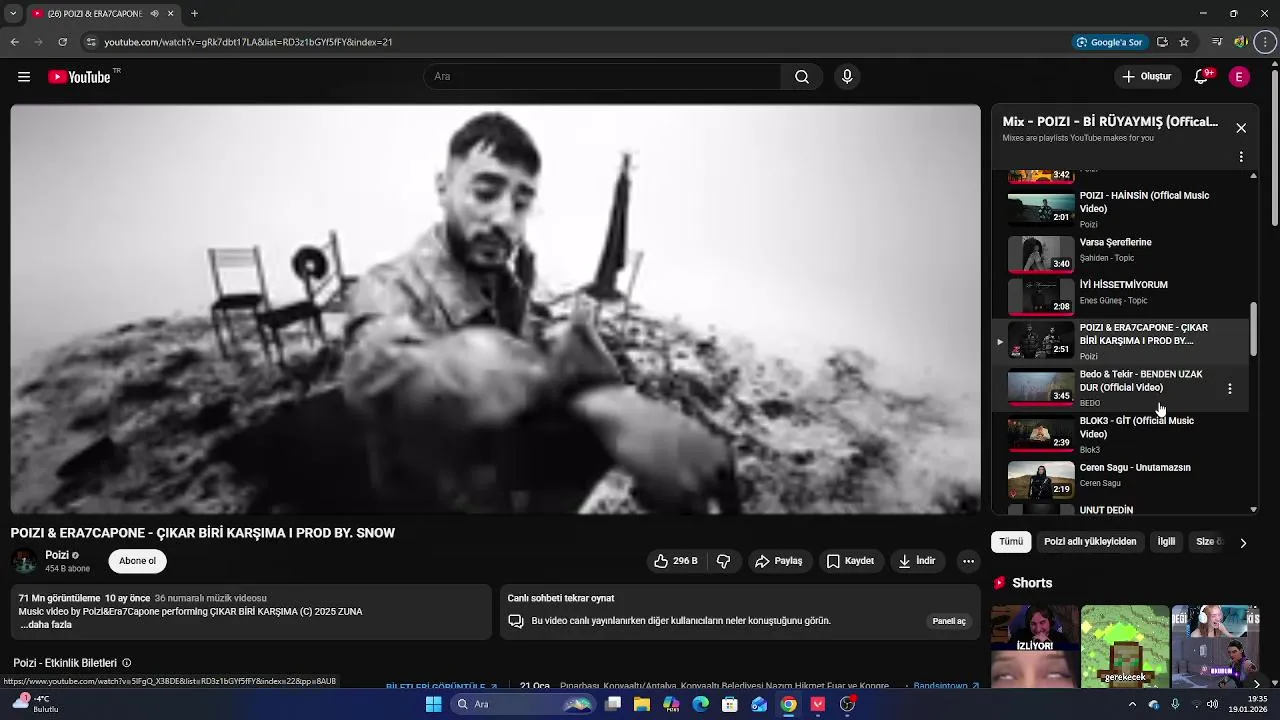Viewport: 1280px width, 720px height.
Task: Go back in the browser
Action: pos(14,42)
